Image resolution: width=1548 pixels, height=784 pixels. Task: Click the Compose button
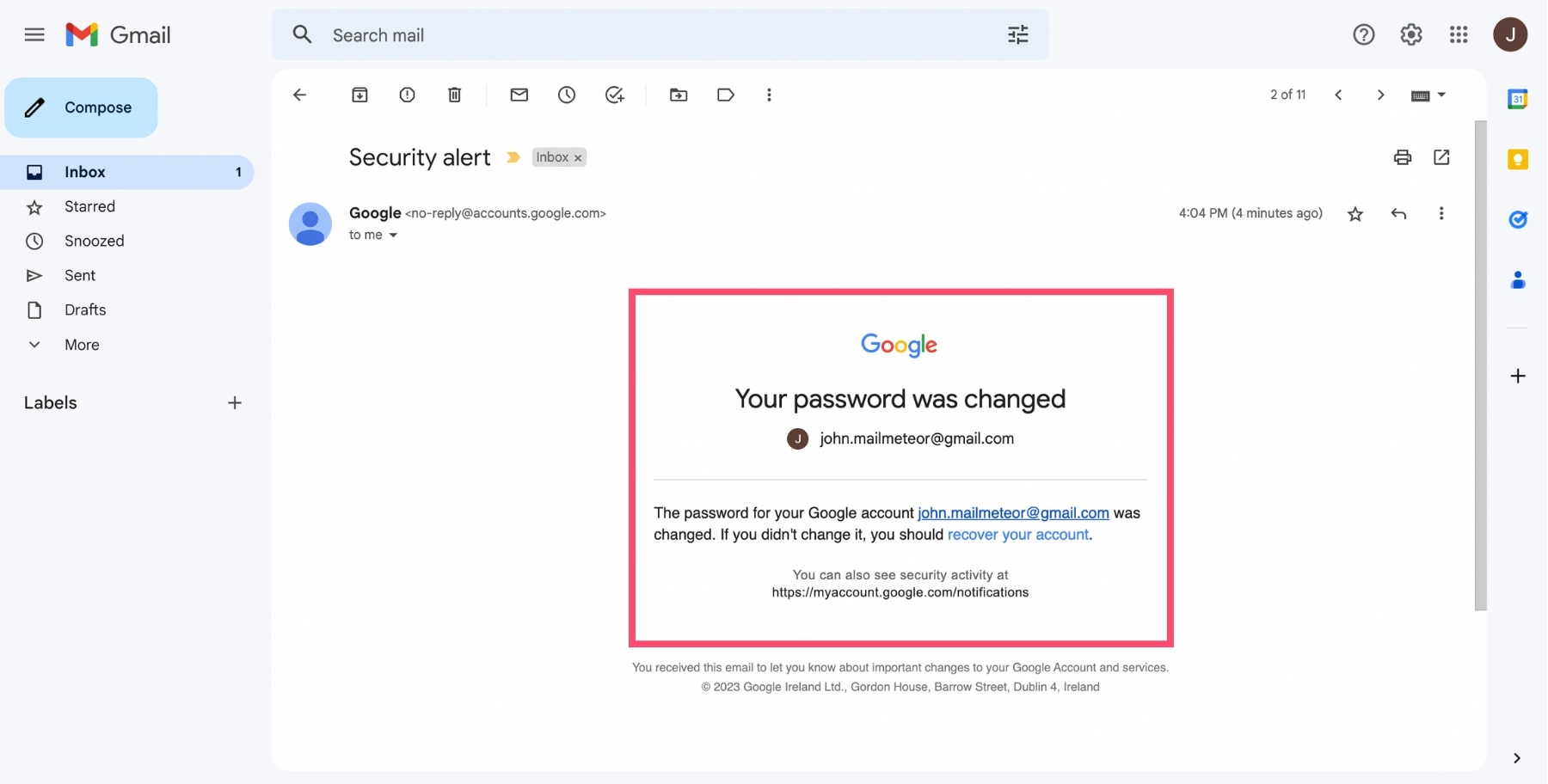(81, 107)
